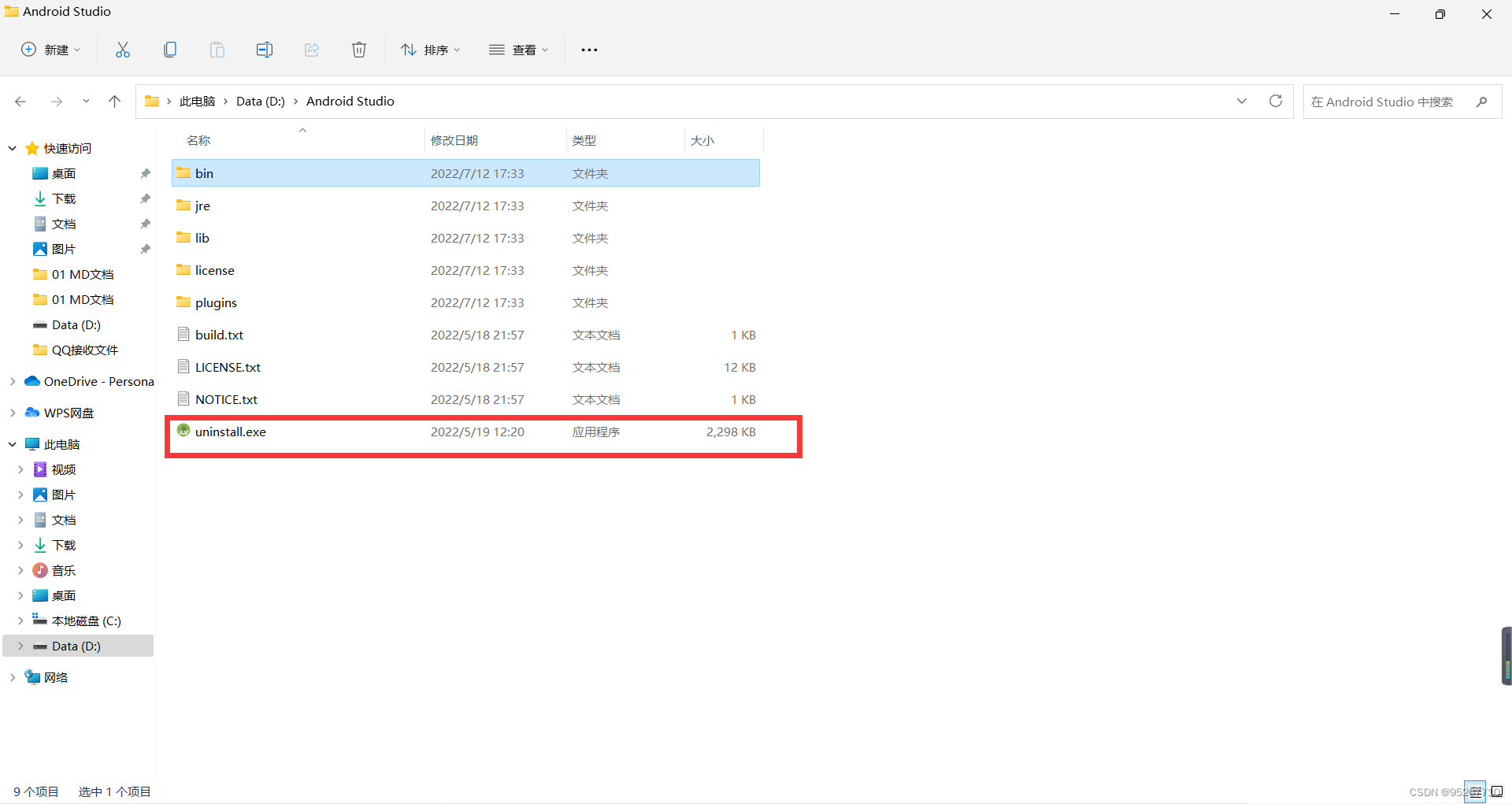Switch to details view icon in status bar

[1474, 791]
